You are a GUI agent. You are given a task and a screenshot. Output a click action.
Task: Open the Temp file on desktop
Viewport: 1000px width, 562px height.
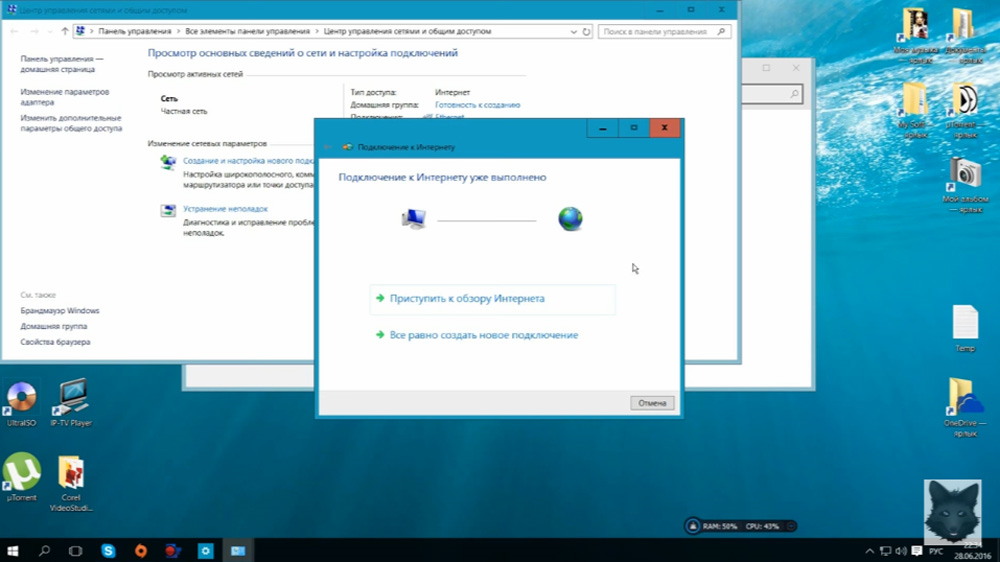[965, 323]
